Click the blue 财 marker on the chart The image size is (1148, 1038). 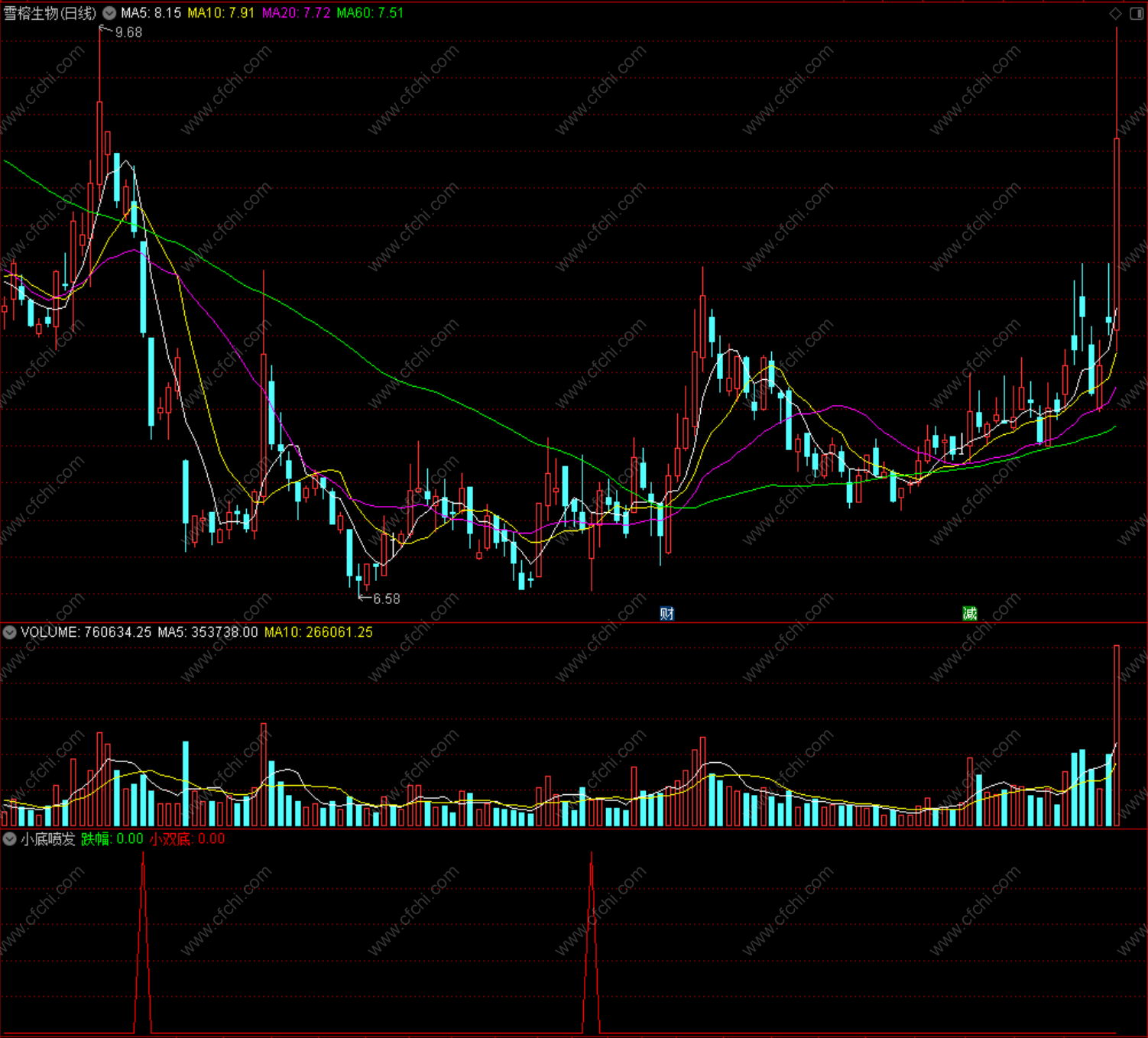(667, 613)
